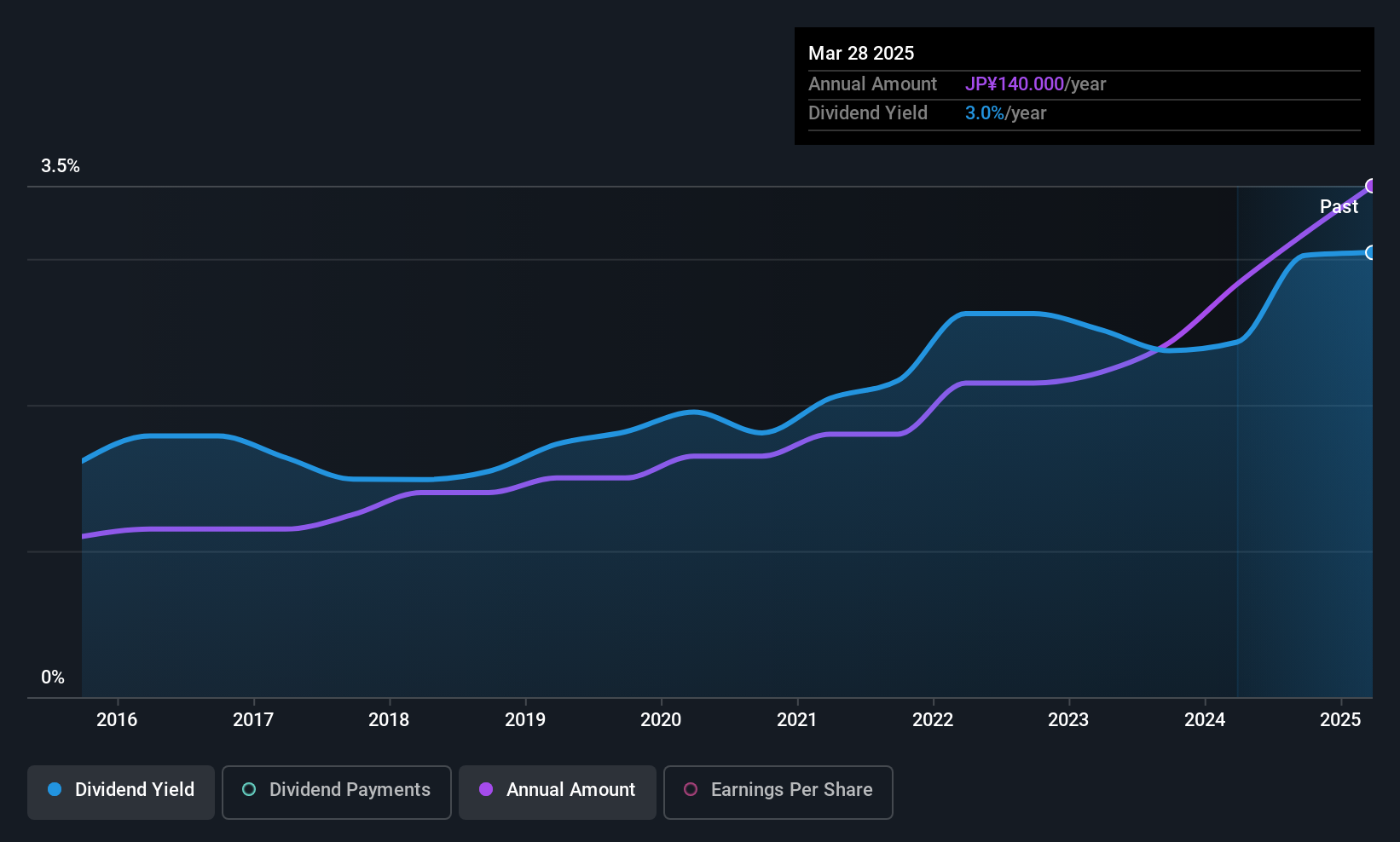
Task: Click the teal ring beside Dividend Payments
Action: 249,789
